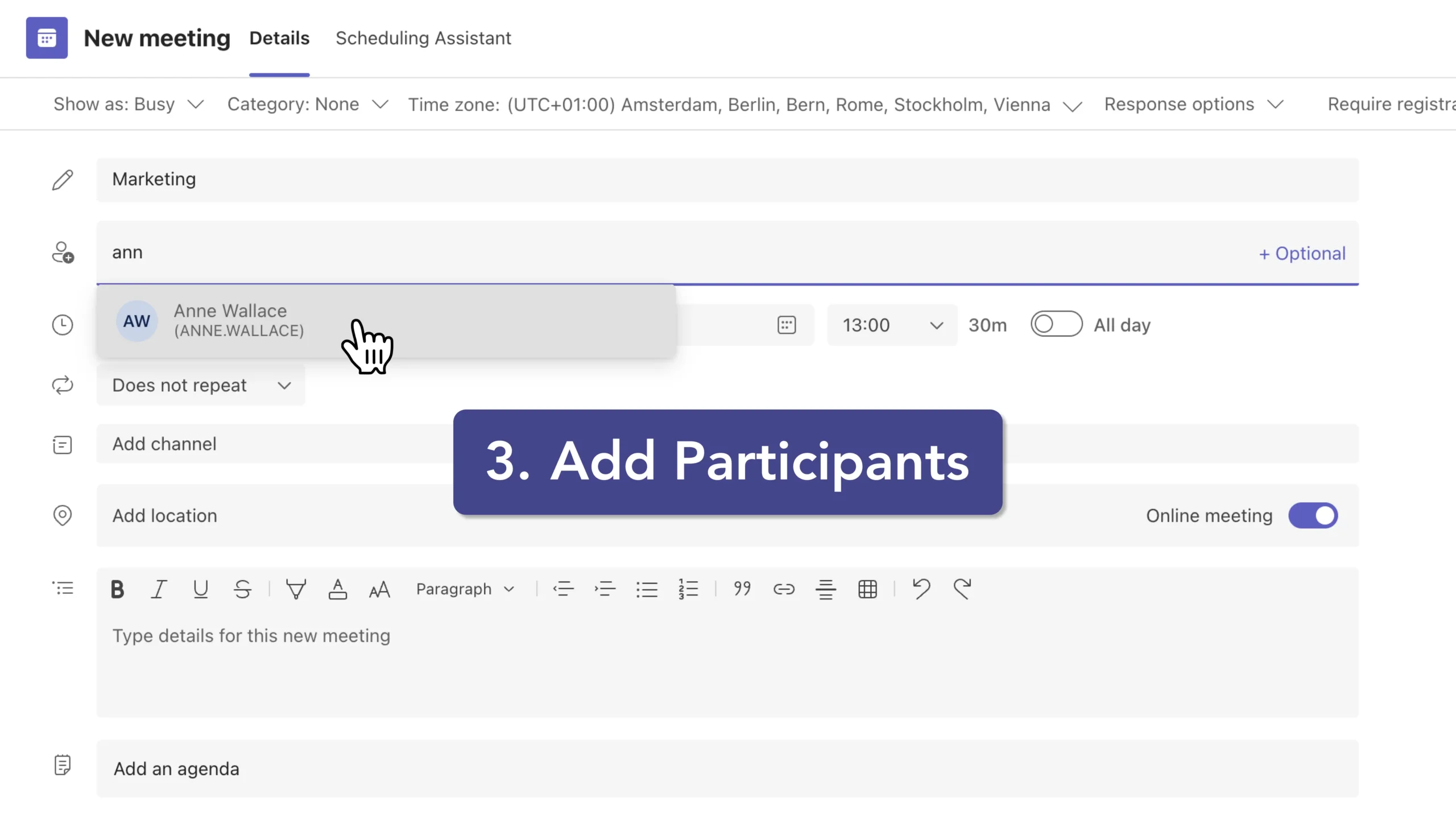This screenshot has height=819, width=1456.
Task: Undo the last edit in toolbar
Action: click(921, 589)
